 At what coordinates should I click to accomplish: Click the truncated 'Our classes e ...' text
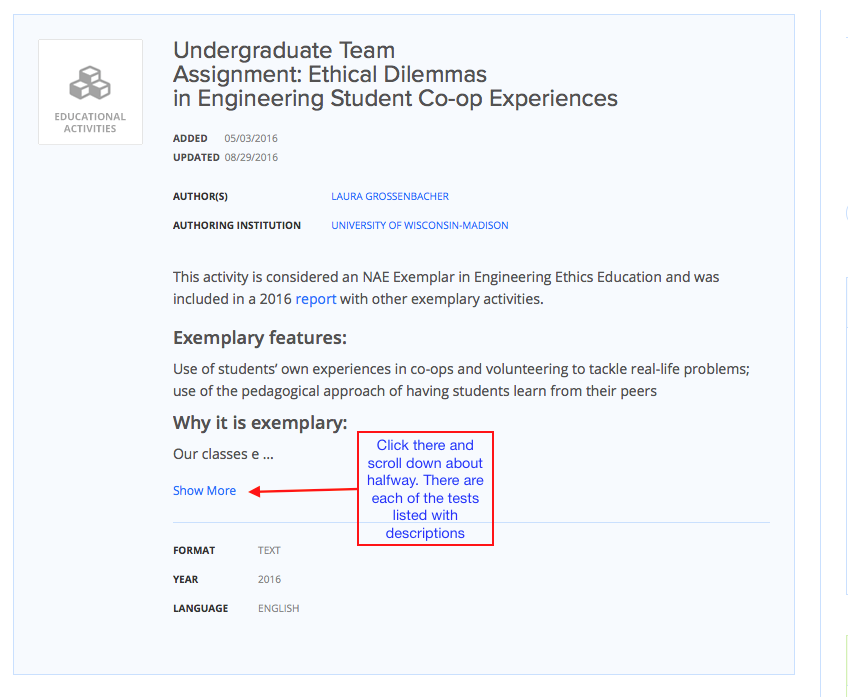[223, 454]
